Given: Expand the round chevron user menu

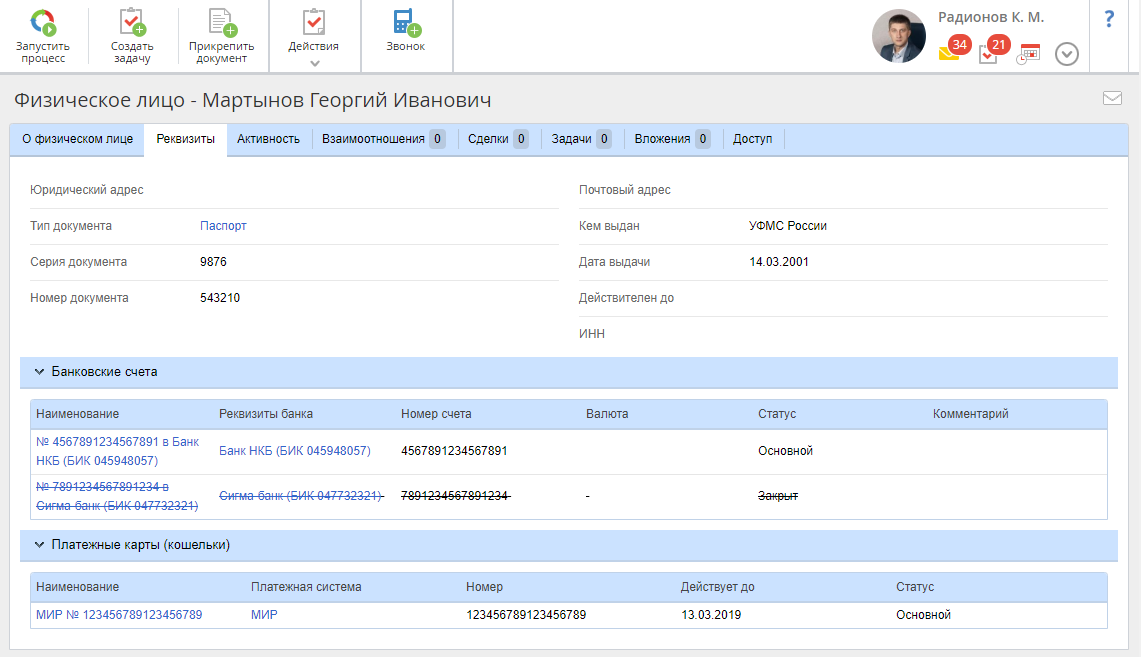Looking at the screenshot, I should [1067, 54].
